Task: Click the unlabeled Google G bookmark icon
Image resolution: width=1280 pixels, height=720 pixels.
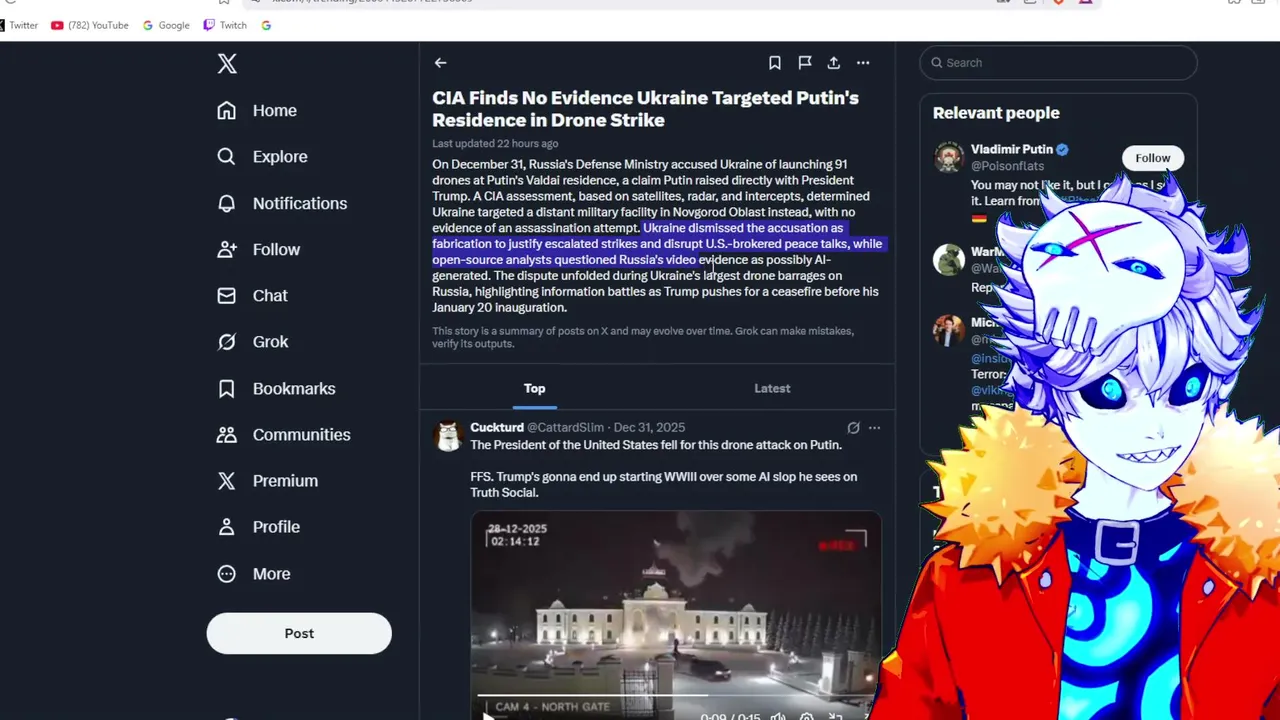Action: pos(266,25)
